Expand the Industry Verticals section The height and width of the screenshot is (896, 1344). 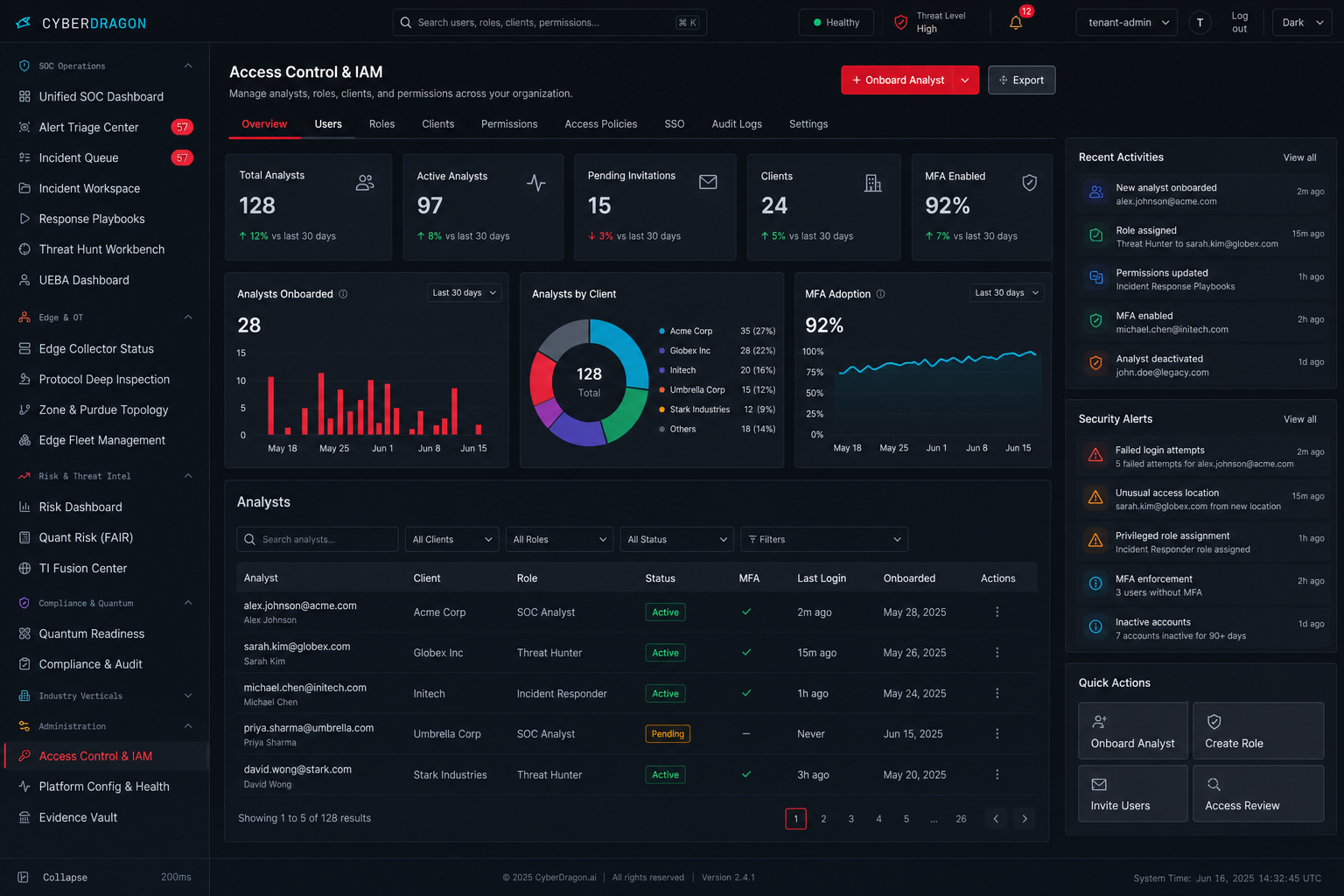click(x=188, y=696)
